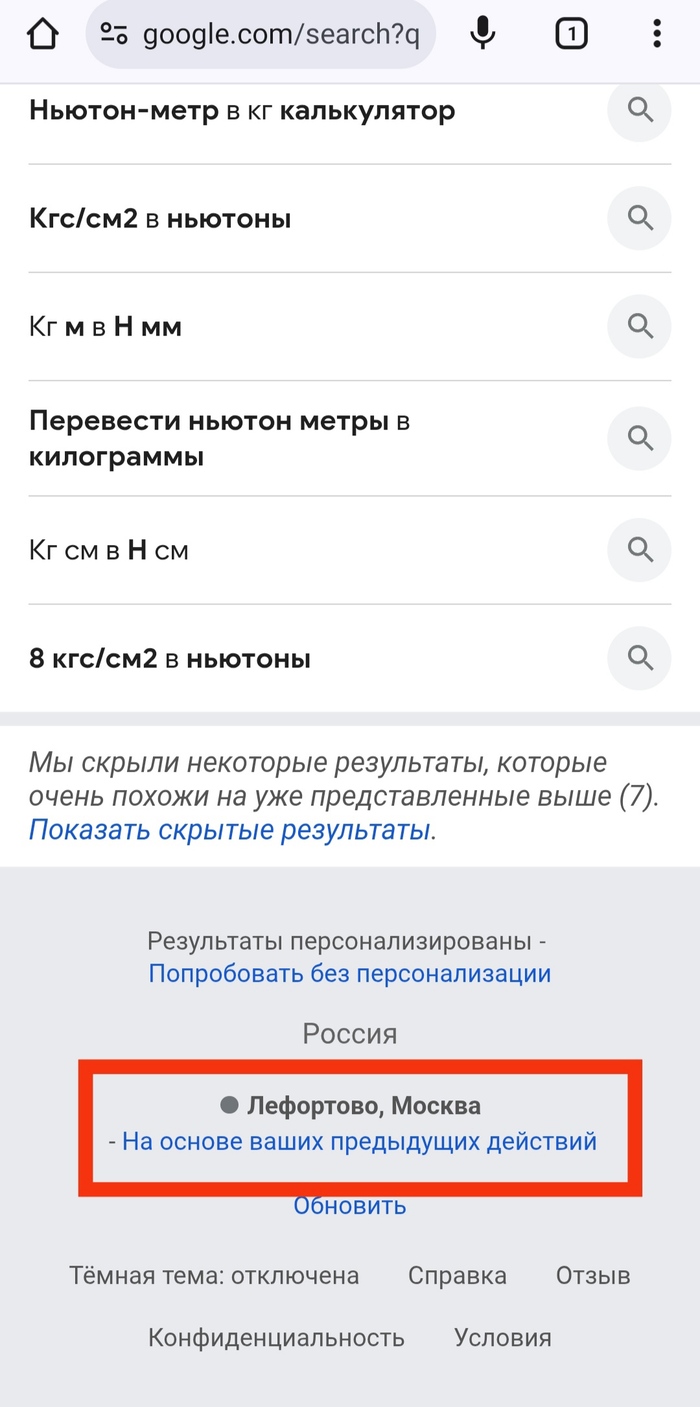This screenshot has width=700, height=1407.
Task: Open the 'Условия' terms page
Action: 503,1337
